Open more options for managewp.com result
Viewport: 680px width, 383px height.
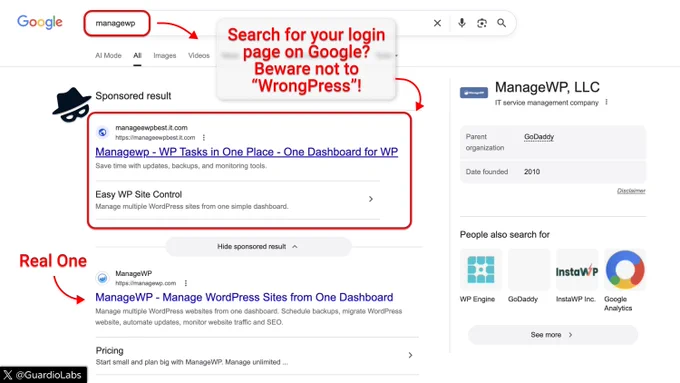click(x=186, y=283)
